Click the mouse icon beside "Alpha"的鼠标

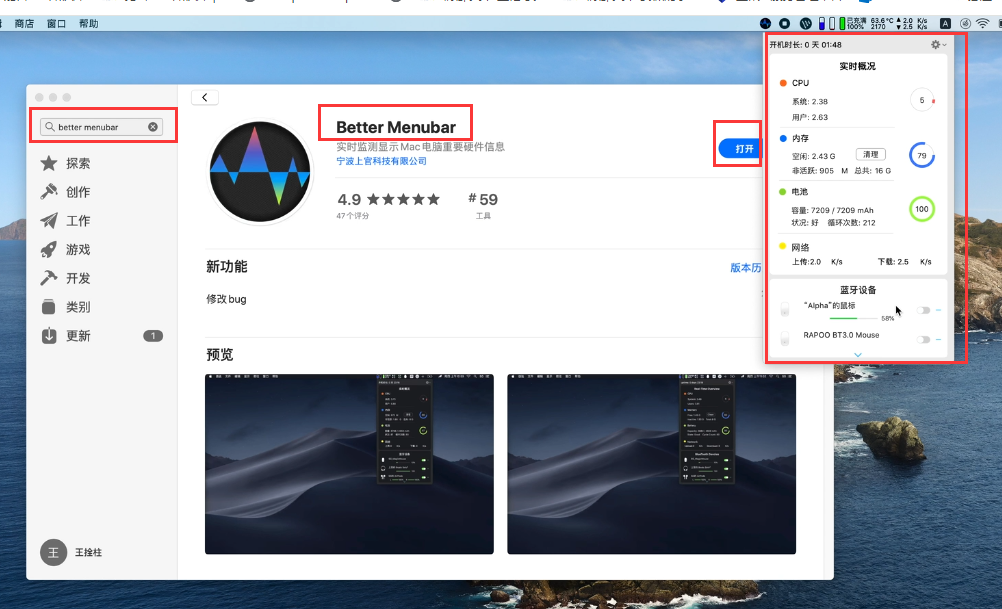point(785,309)
